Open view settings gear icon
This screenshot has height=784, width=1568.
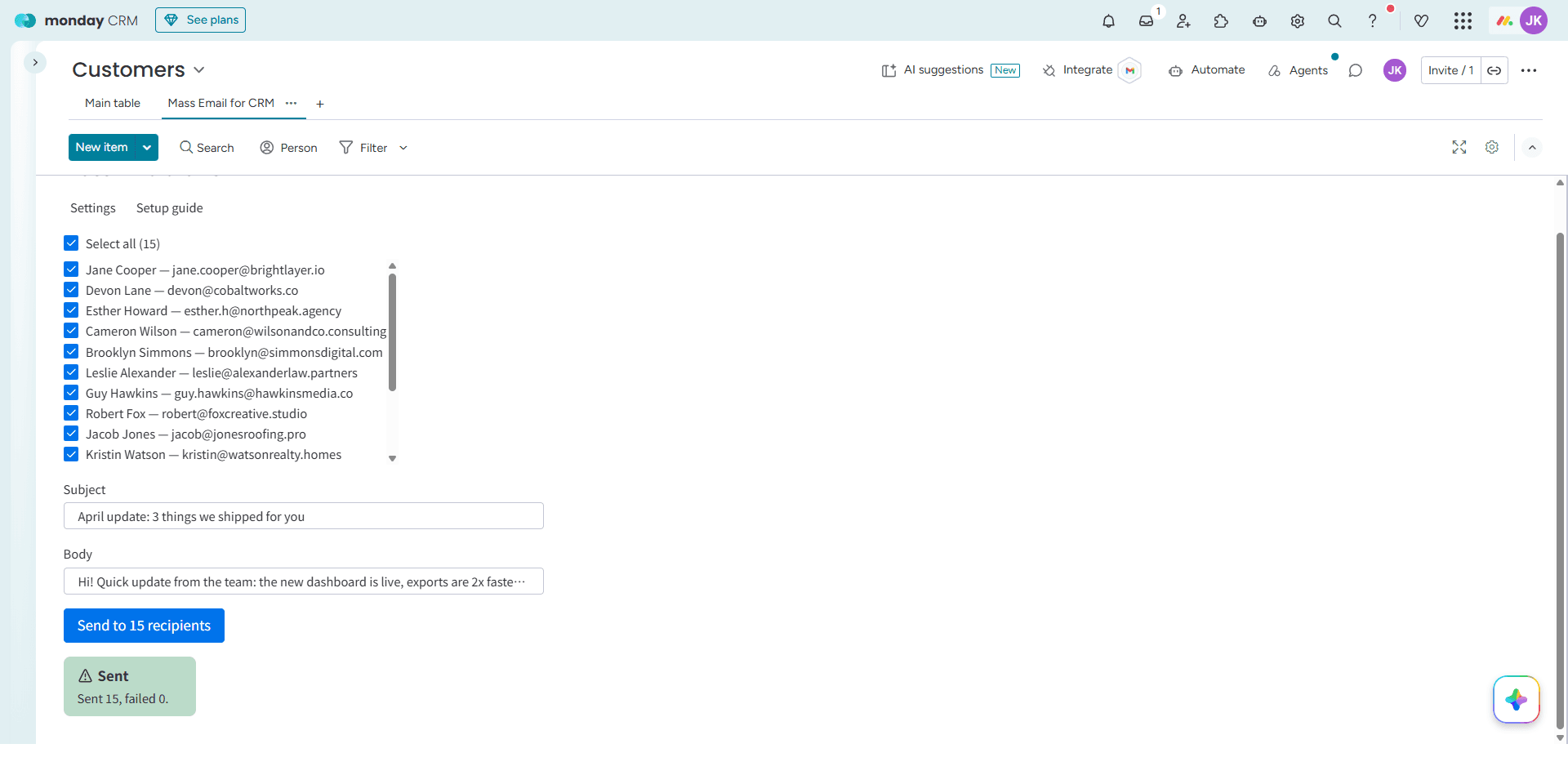pos(1492,147)
